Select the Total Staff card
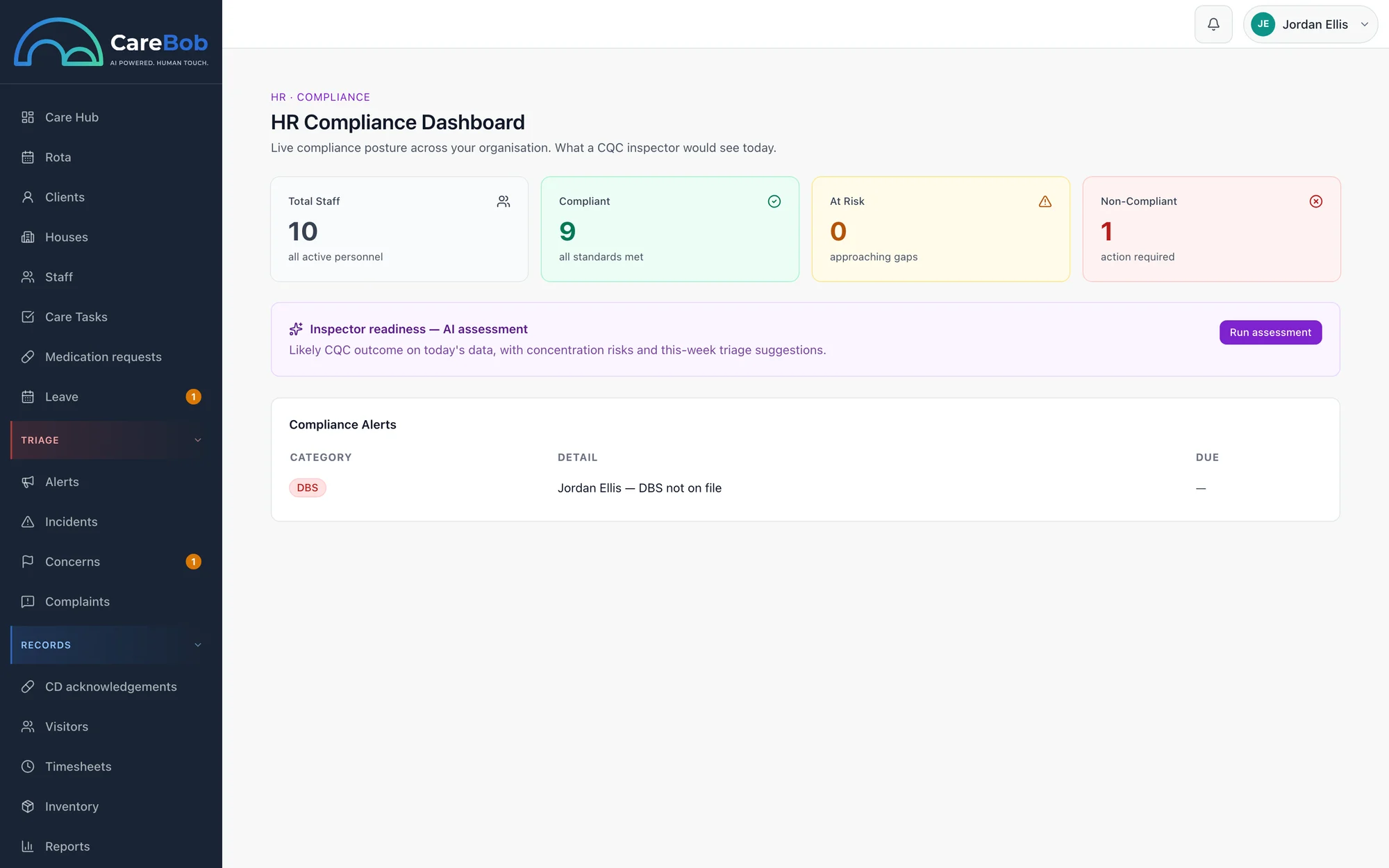This screenshot has width=1389, height=868. pos(399,229)
